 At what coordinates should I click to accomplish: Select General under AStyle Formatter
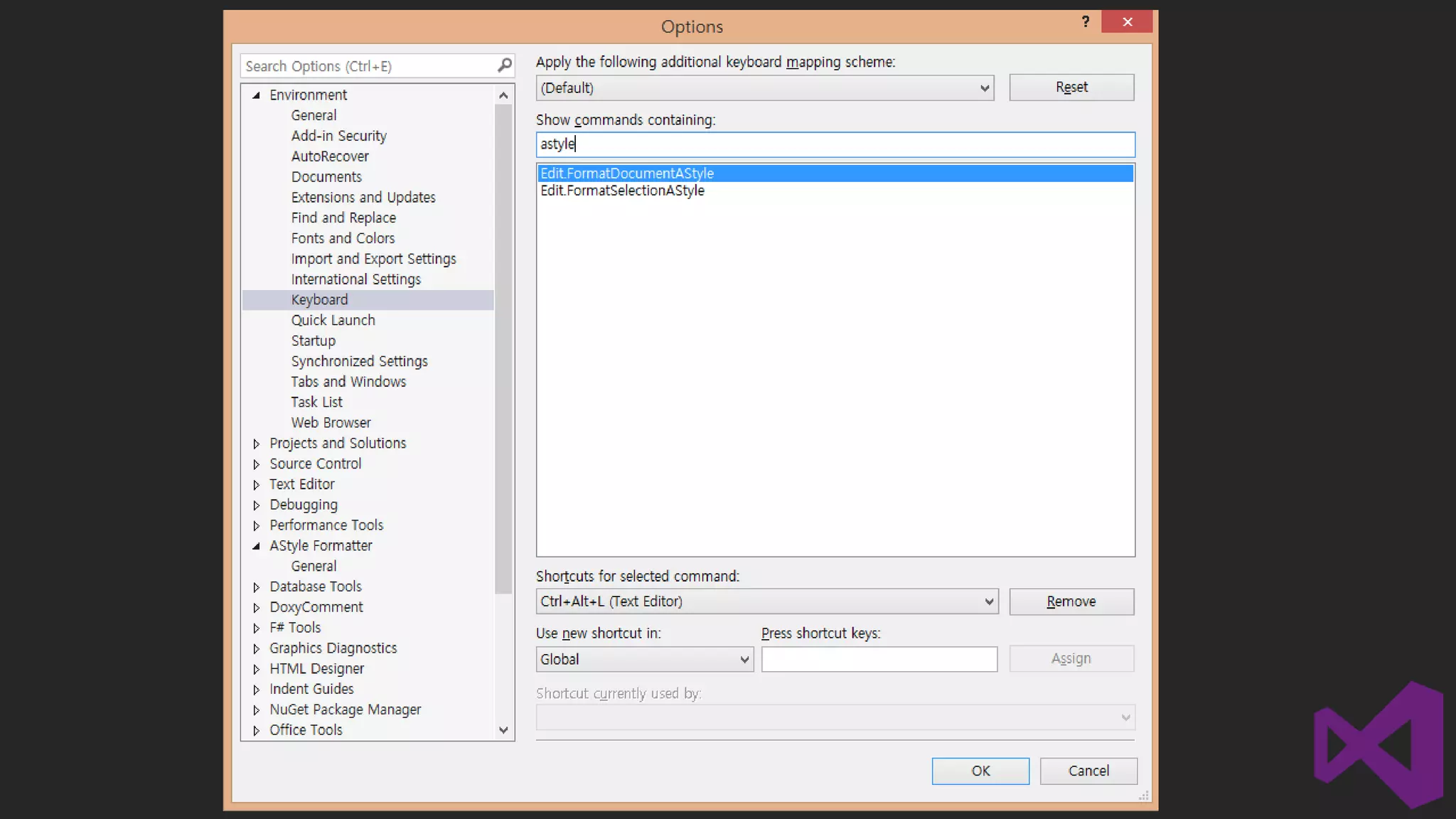[x=314, y=566]
